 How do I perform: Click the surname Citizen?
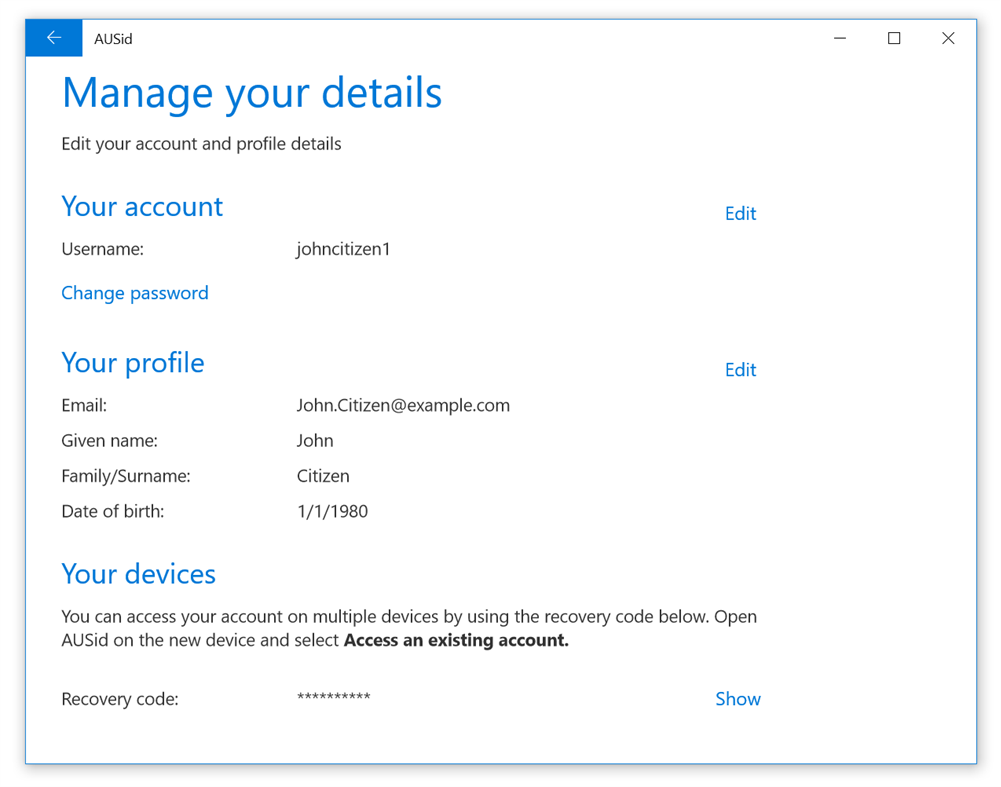pyautogui.click(x=322, y=475)
